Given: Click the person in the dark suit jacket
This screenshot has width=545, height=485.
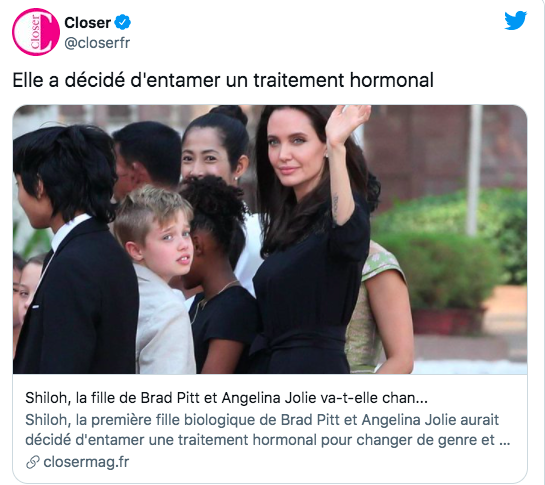Looking at the screenshot, I should tap(75, 250).
